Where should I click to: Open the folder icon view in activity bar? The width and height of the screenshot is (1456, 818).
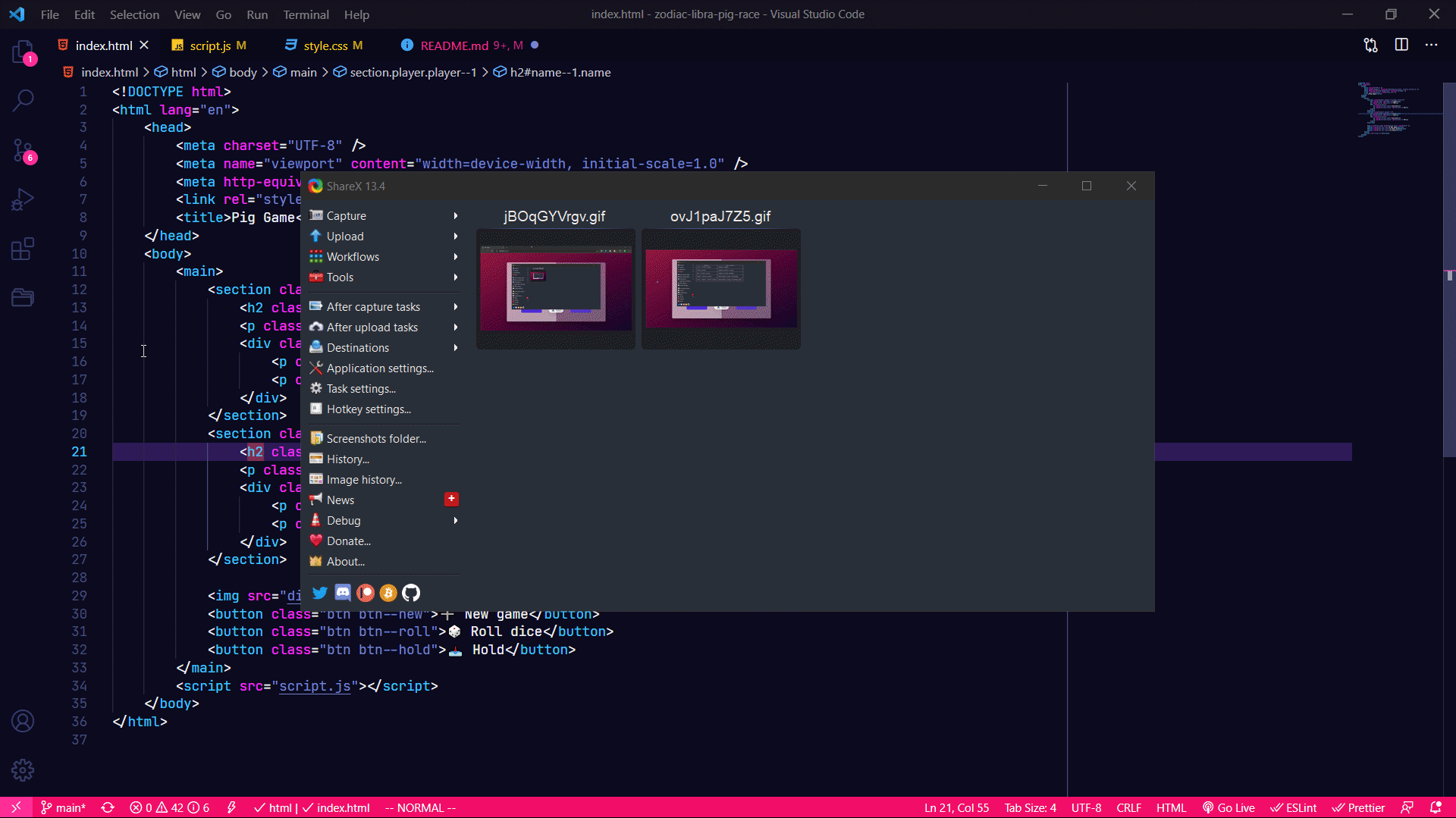coord(23,297)
